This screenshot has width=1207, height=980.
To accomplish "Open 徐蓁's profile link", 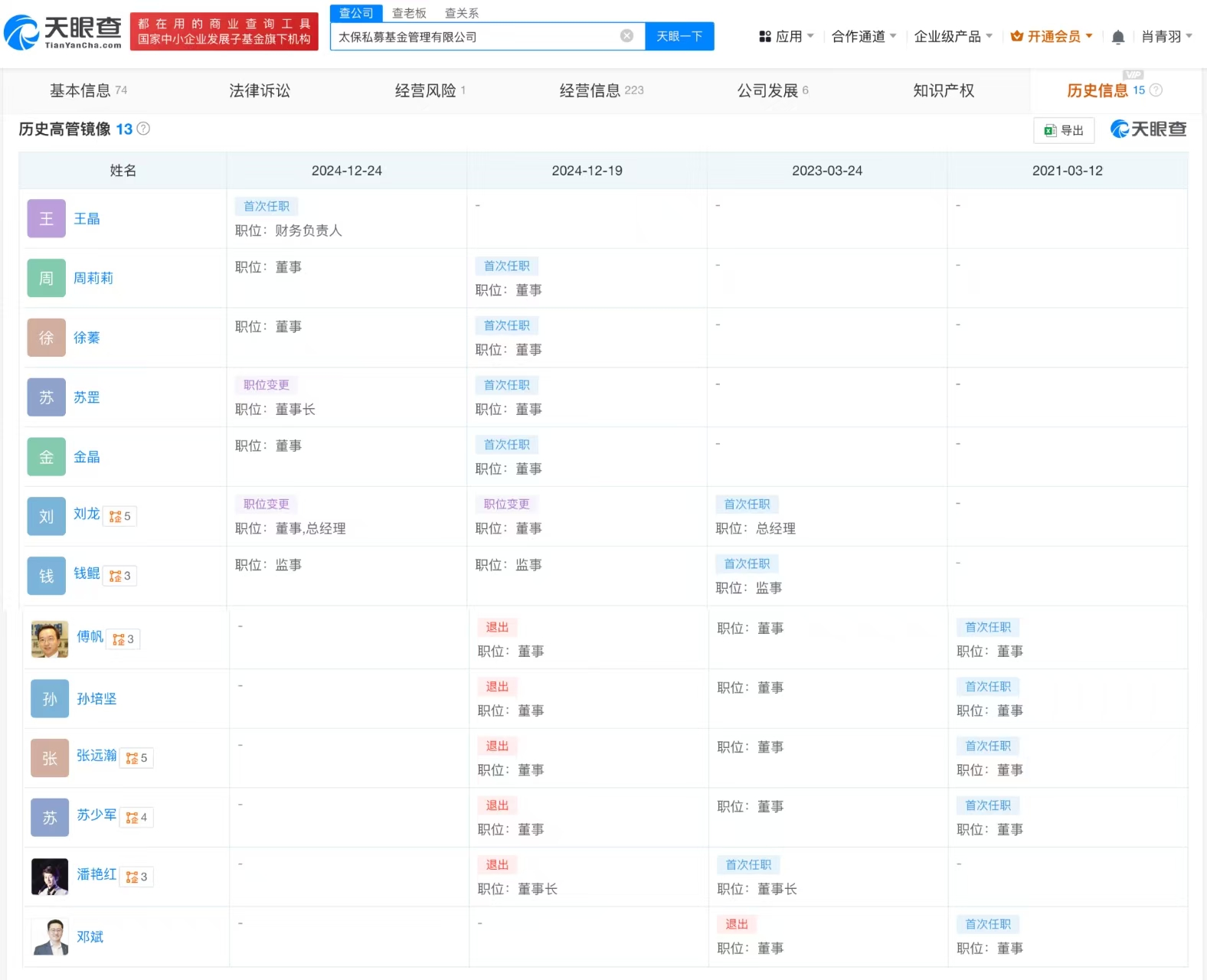I will click(87, 338).
